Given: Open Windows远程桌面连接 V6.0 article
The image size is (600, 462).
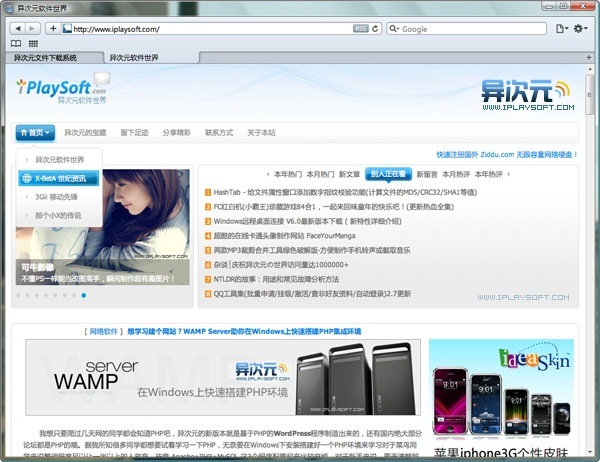Looking at the screenshot, I should coord(307,221).
